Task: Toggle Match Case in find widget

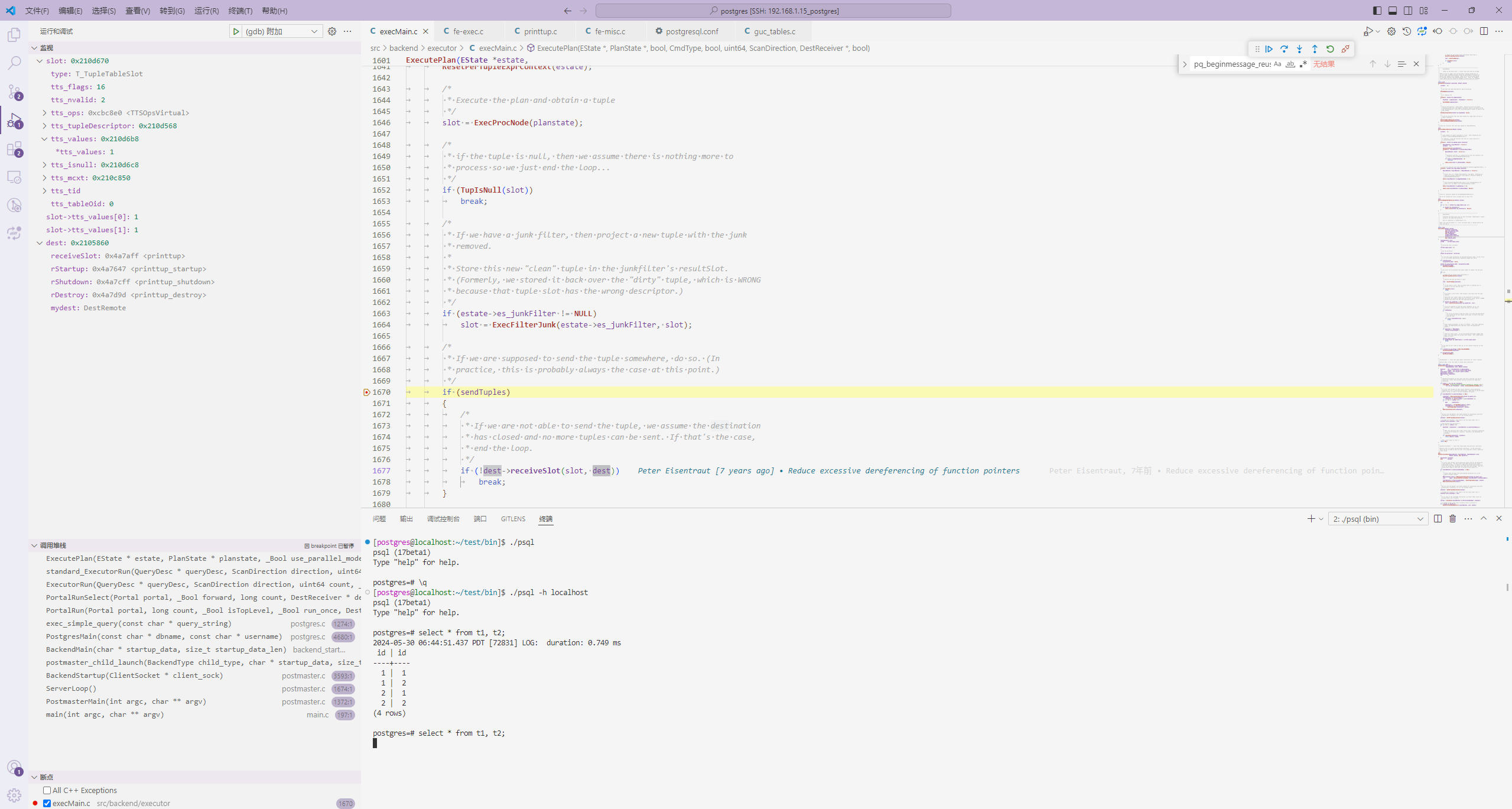Action: pos(1277,64)
